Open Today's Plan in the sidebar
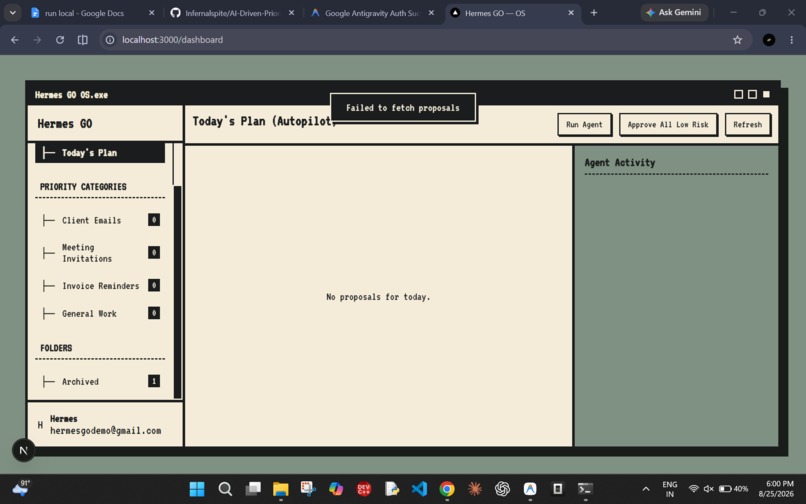 [100, 153]
